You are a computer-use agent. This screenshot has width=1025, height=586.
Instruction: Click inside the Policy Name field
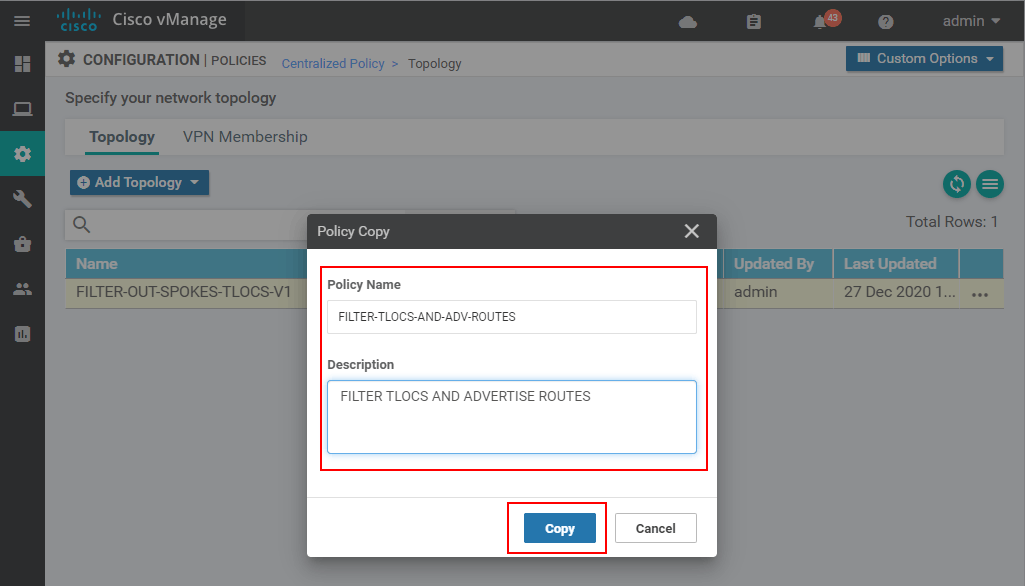[511, 317]
